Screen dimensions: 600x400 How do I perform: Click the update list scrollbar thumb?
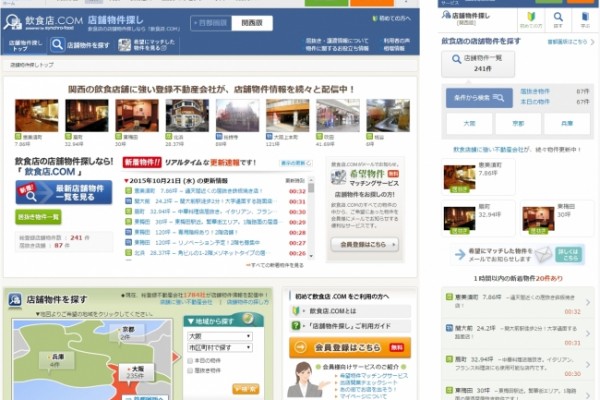tap(311, 188)
